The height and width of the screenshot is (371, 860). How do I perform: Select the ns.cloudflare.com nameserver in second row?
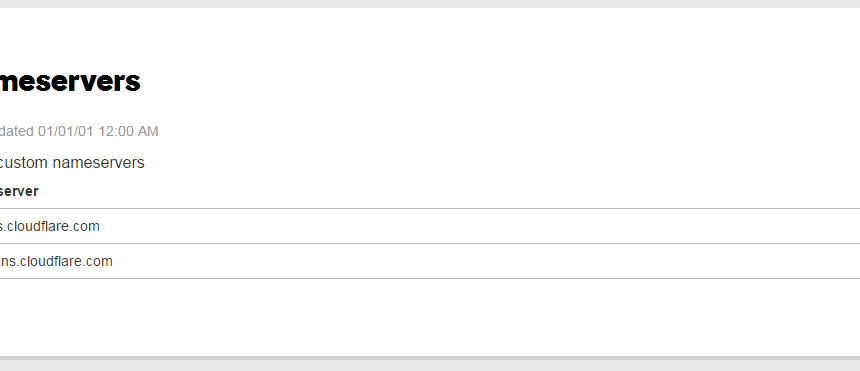[56, 261]
